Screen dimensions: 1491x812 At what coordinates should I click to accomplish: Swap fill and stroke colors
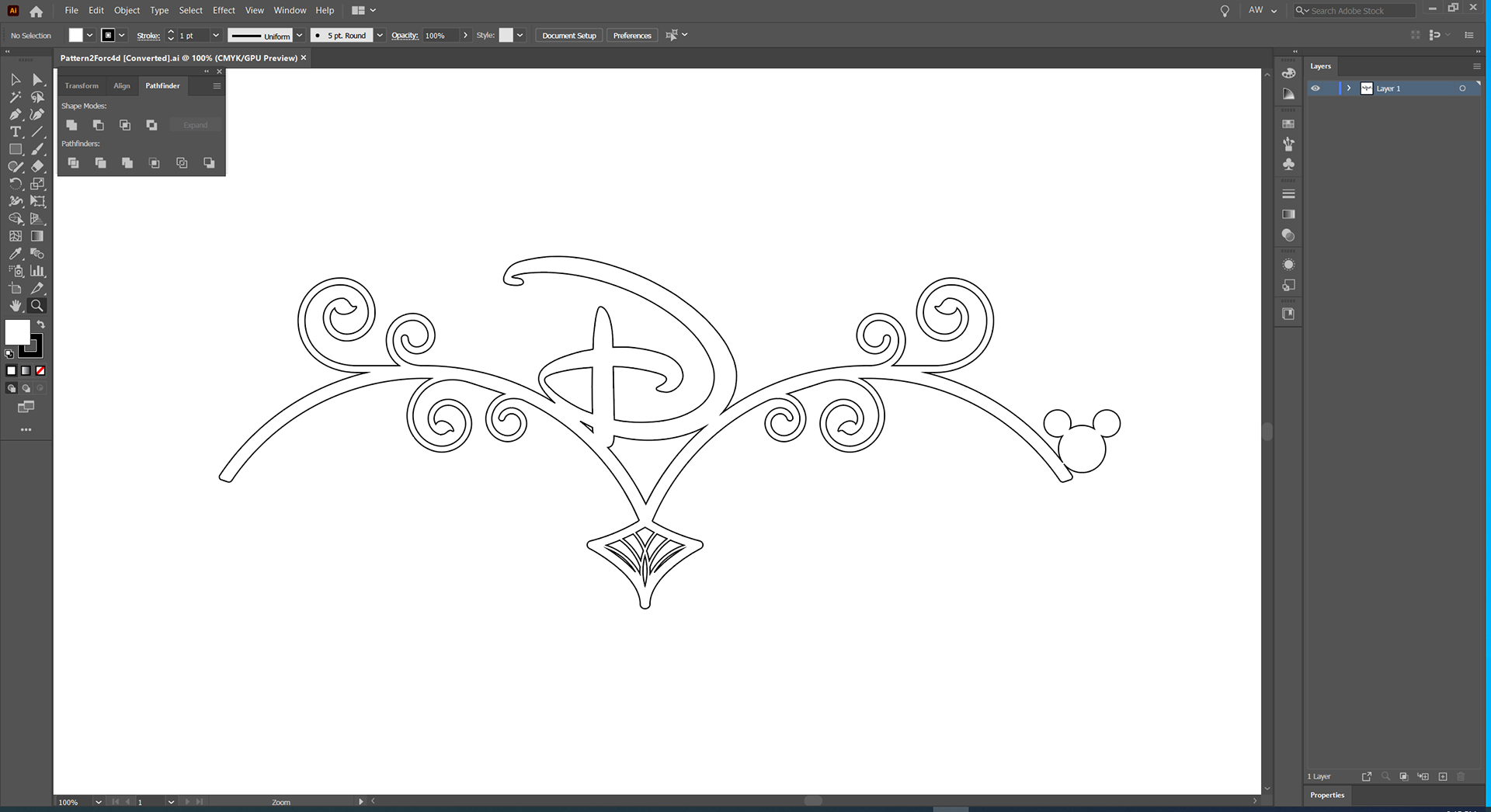click(41, 324)
